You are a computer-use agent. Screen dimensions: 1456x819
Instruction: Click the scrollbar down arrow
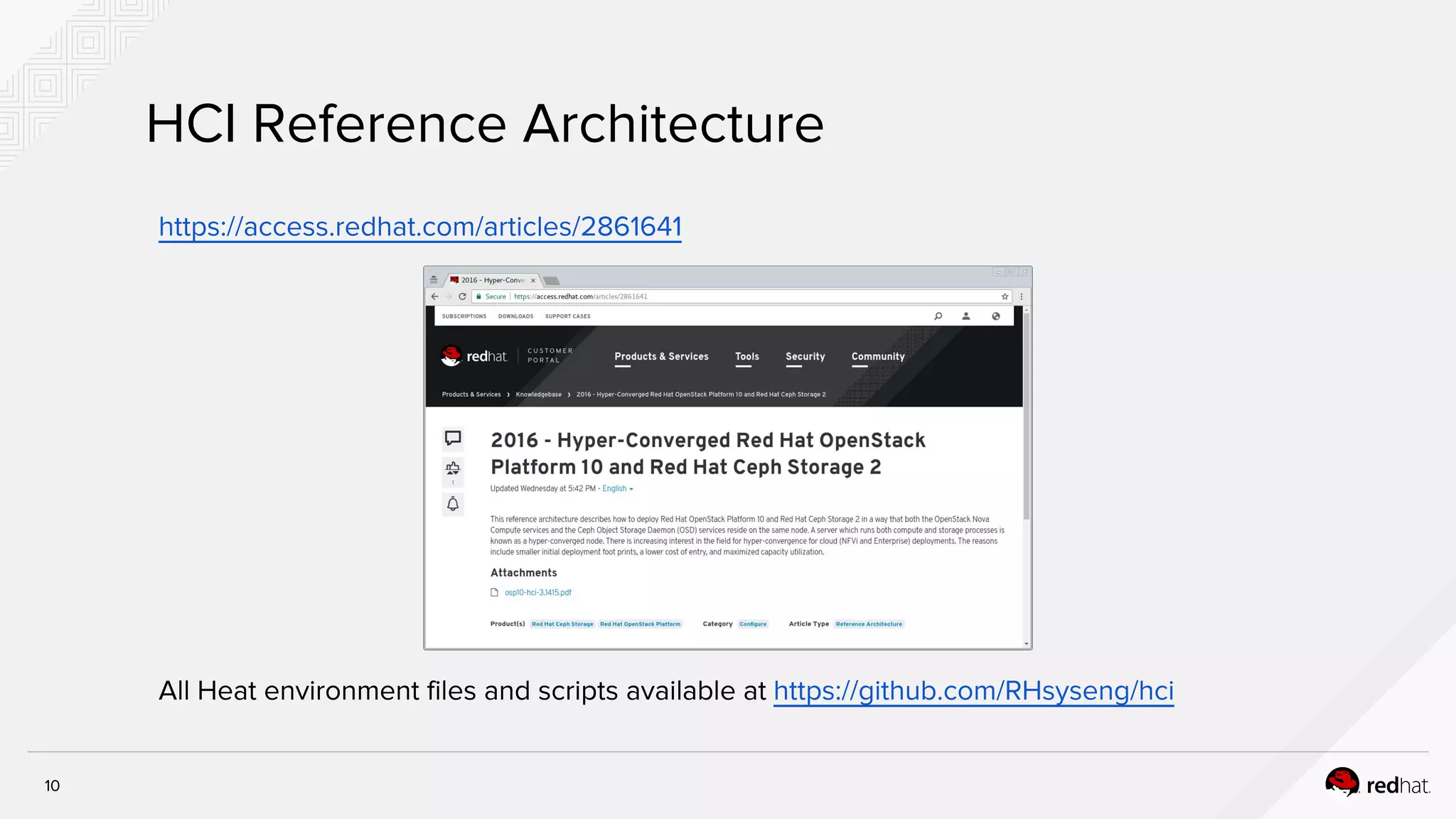coord(1027,643)
